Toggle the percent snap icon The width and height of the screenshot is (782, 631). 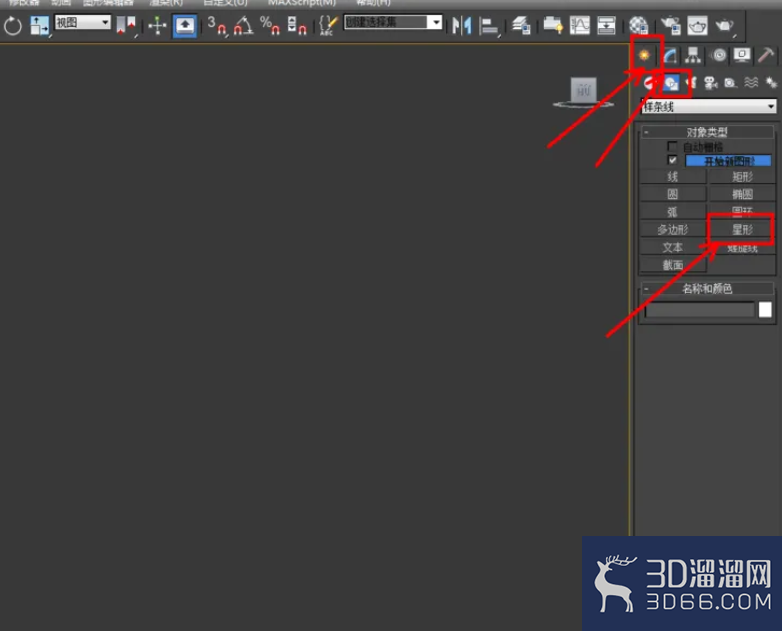click(270, 26)
